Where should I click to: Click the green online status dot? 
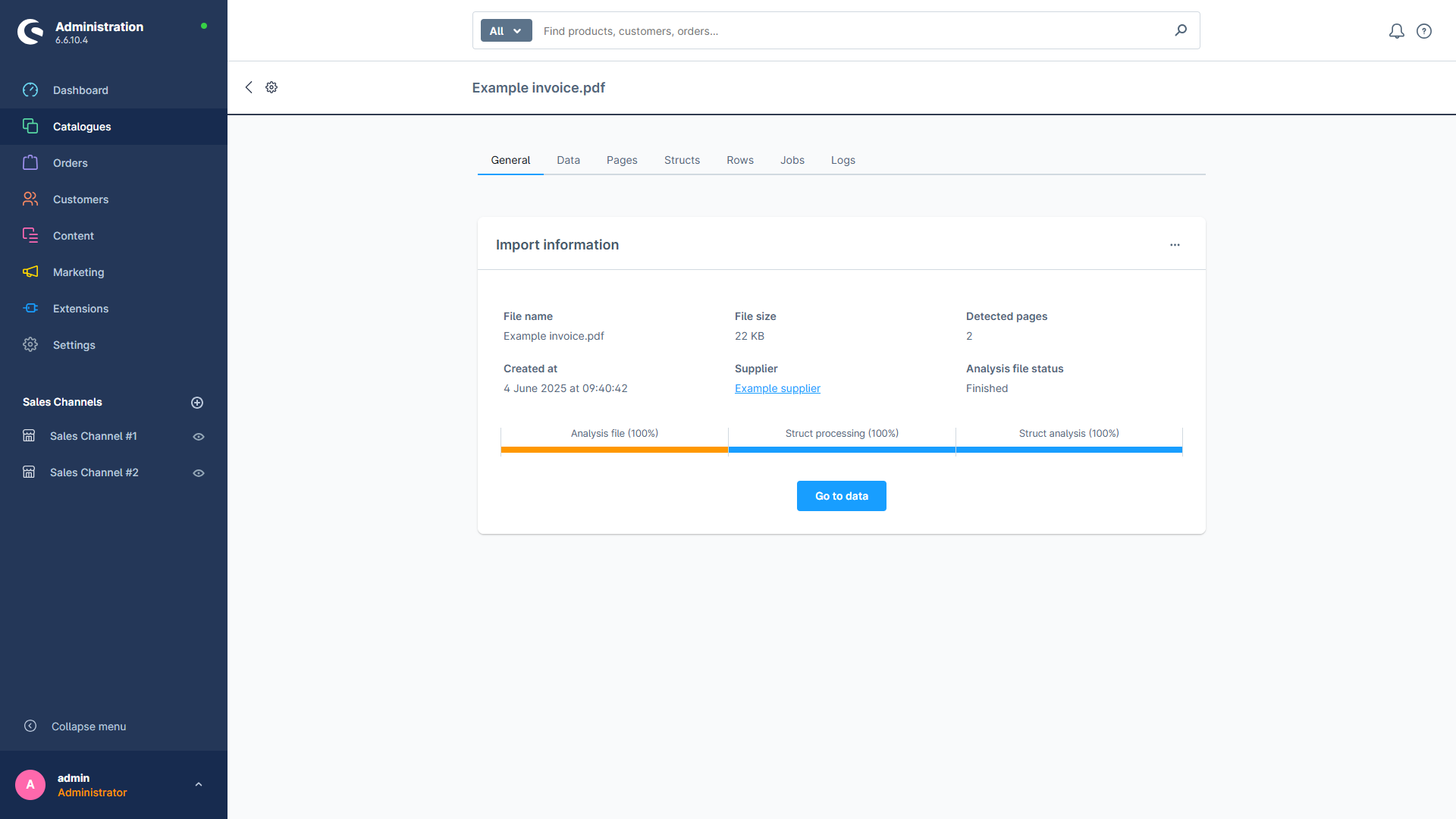click(204, 26)
